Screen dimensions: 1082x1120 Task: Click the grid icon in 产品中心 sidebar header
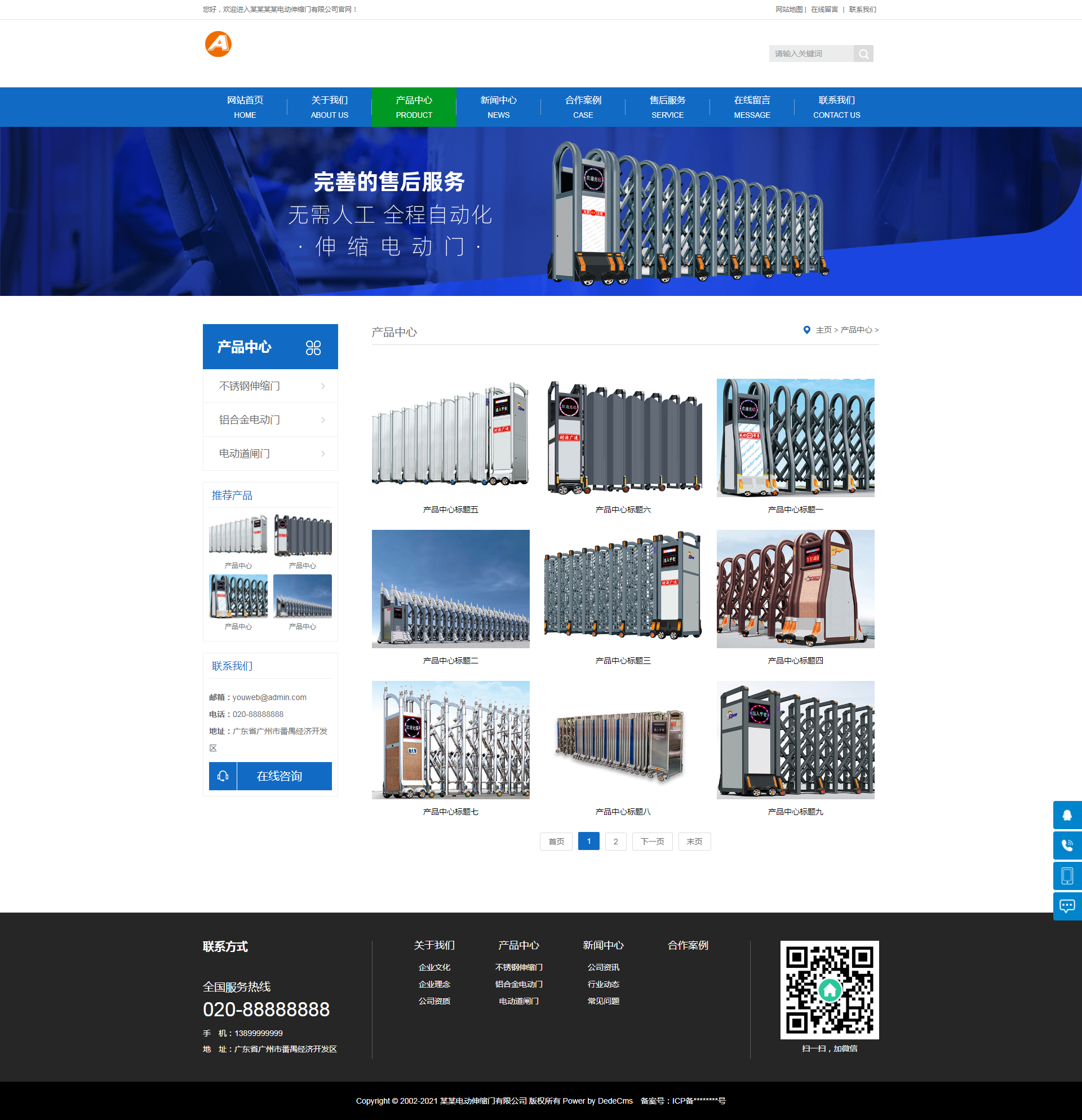(x=313, y=347)
